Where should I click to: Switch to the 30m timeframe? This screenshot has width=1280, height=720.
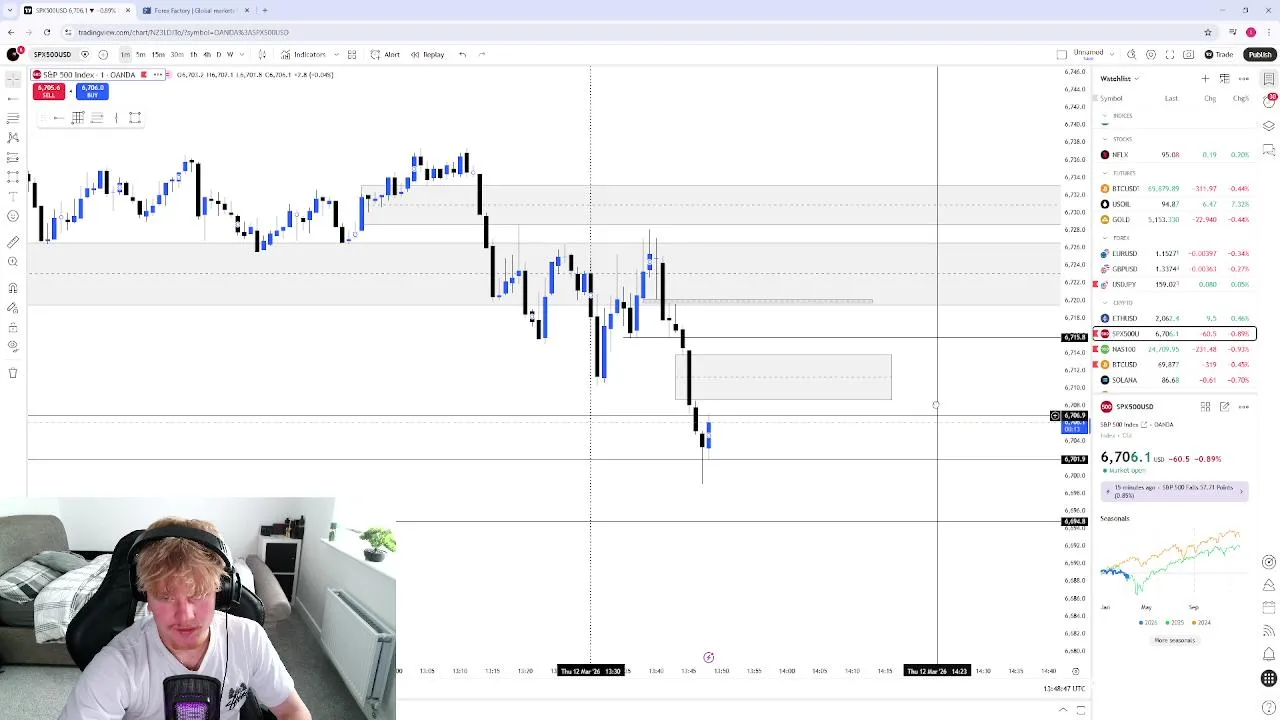pos(176,54)
